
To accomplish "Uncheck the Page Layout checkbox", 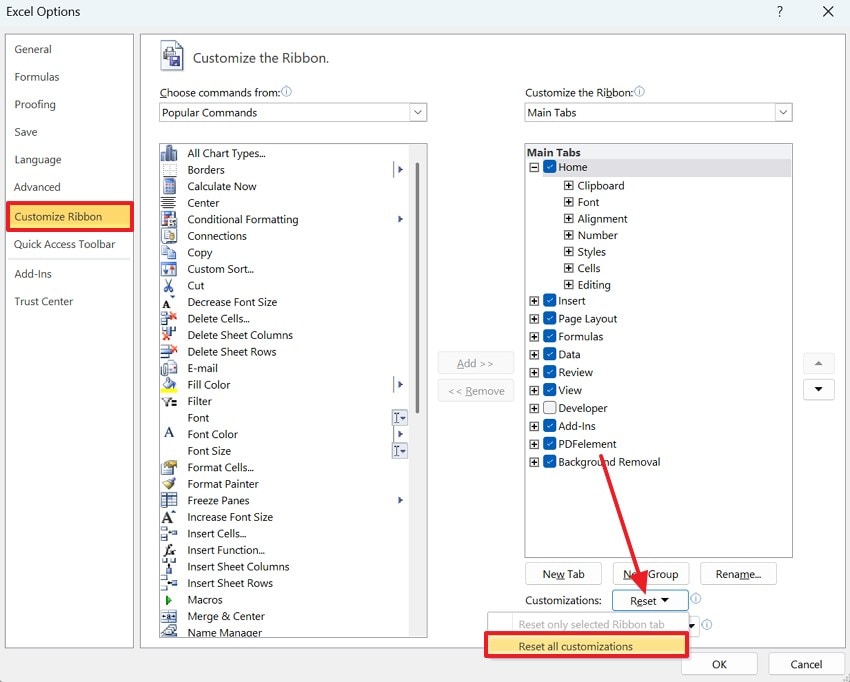I will pyautogui.click(x=550, y=318).
